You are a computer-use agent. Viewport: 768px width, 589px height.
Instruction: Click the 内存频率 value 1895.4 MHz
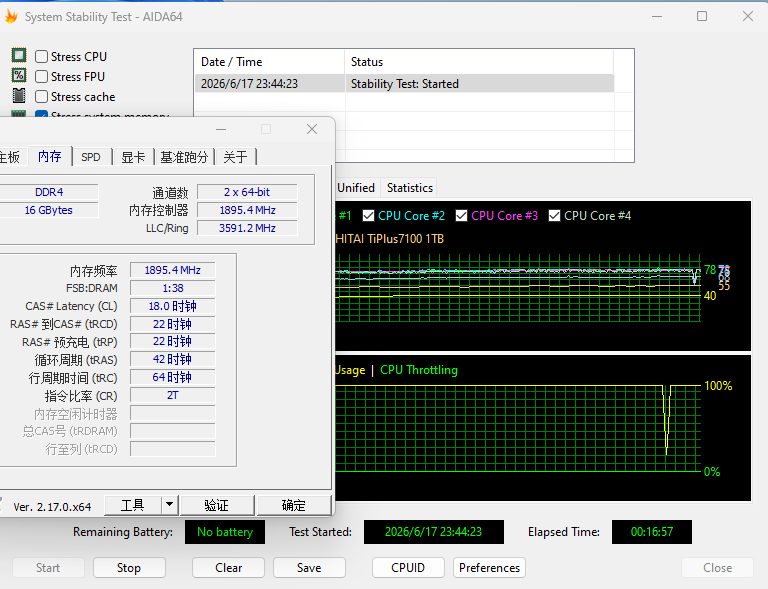coord(172,270)
